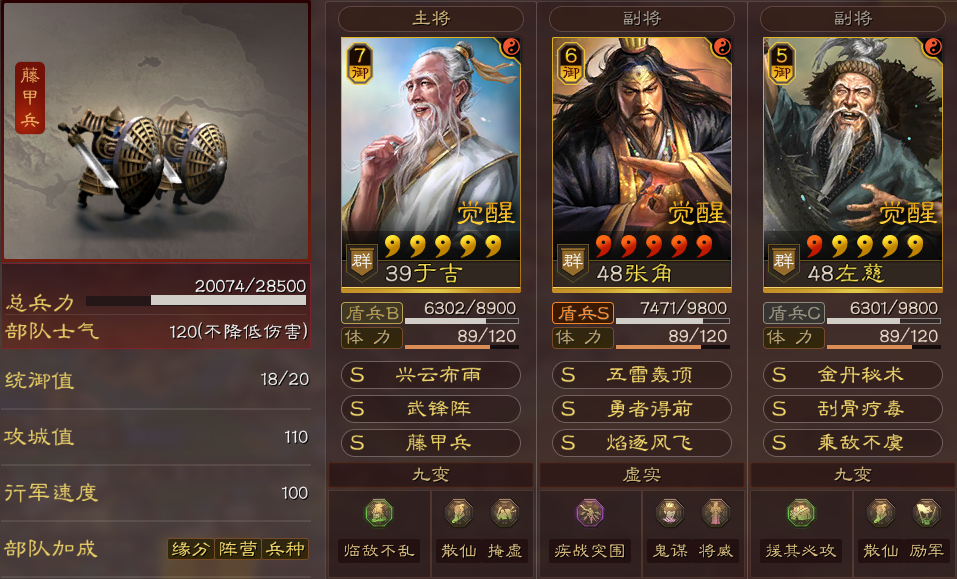957x579 pixels.
Task: Select the 张角 general card portrait
Action: 642,165
